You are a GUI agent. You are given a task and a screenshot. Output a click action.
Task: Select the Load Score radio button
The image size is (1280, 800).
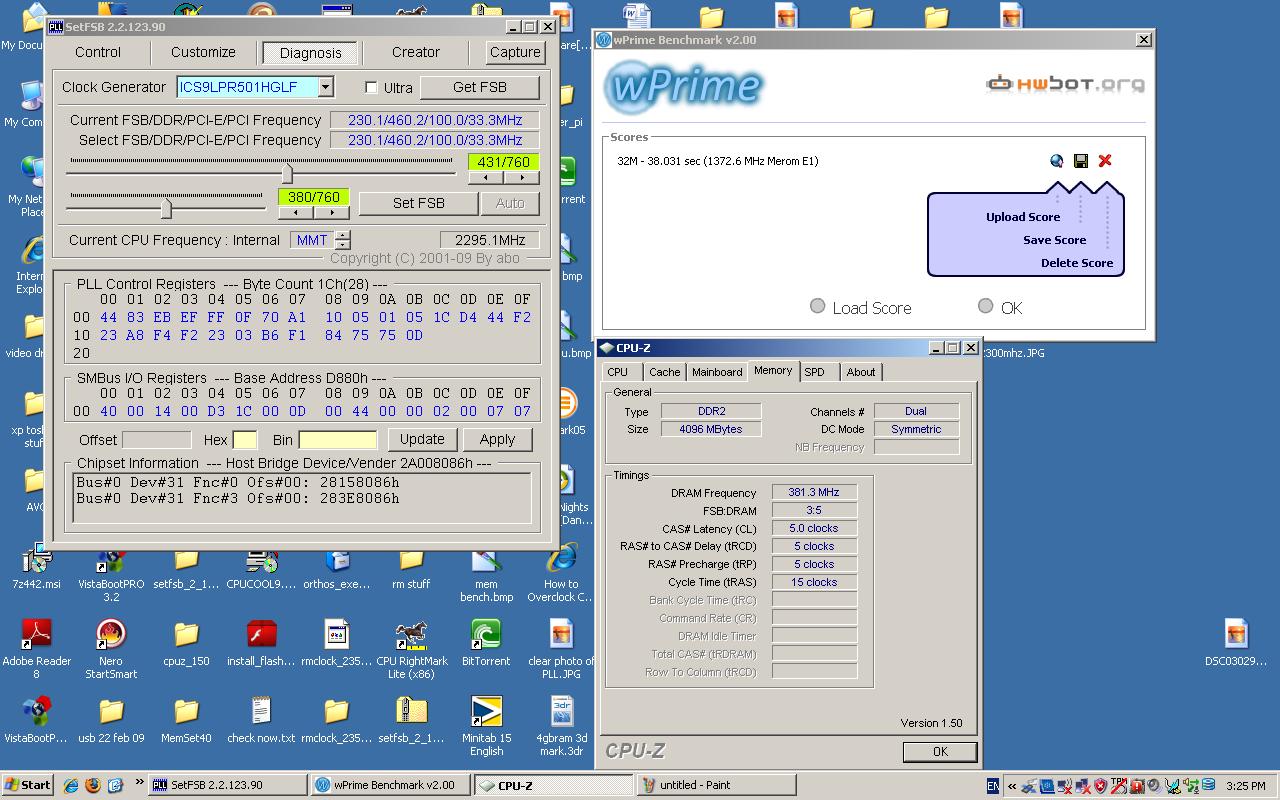(818, 306)
